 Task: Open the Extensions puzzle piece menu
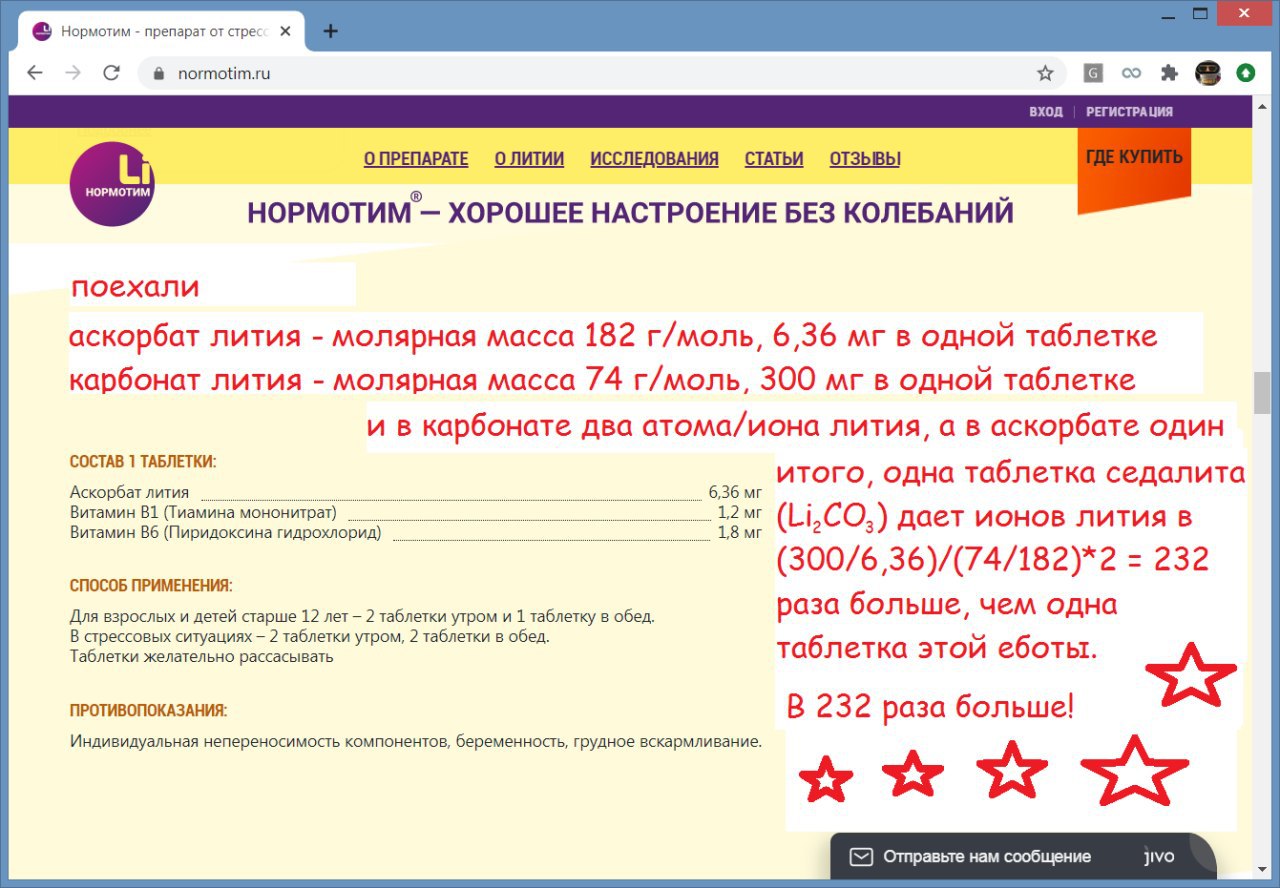coord(1169,73)
